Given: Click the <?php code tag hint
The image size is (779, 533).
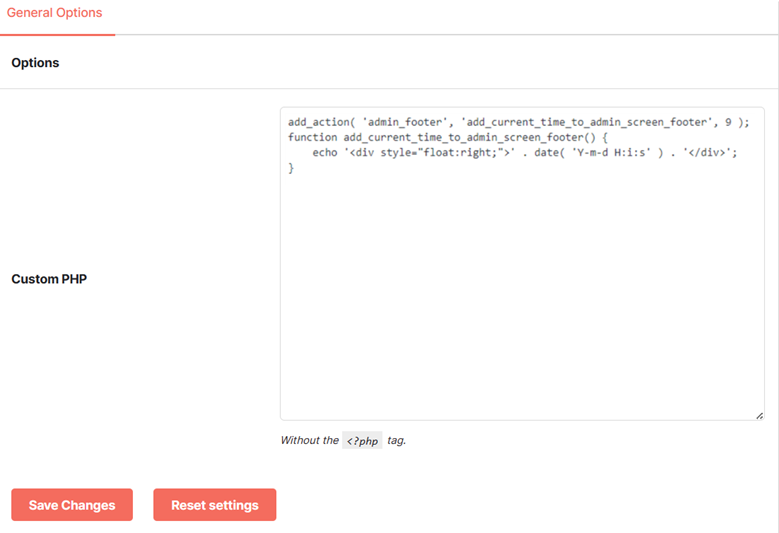Looking at the screenshot, I should (x=362, y=441).
